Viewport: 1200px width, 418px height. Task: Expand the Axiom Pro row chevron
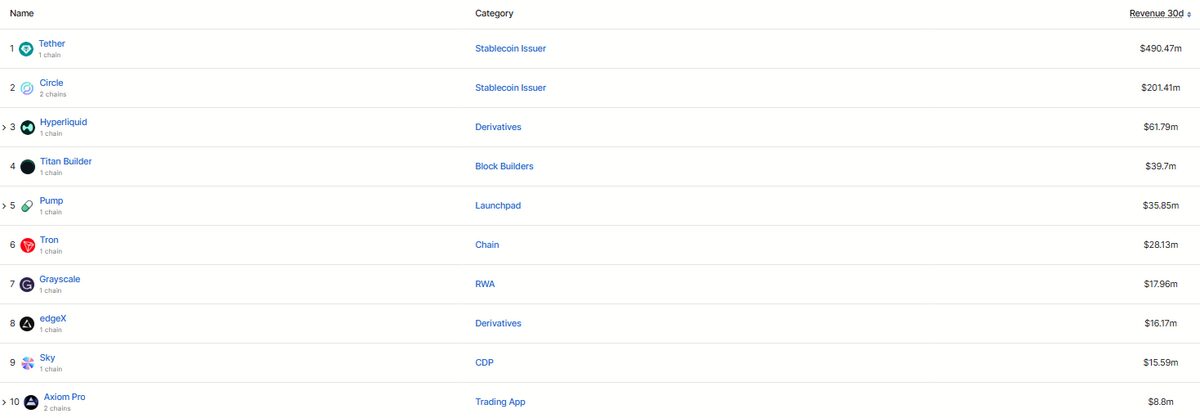(4, 402)
